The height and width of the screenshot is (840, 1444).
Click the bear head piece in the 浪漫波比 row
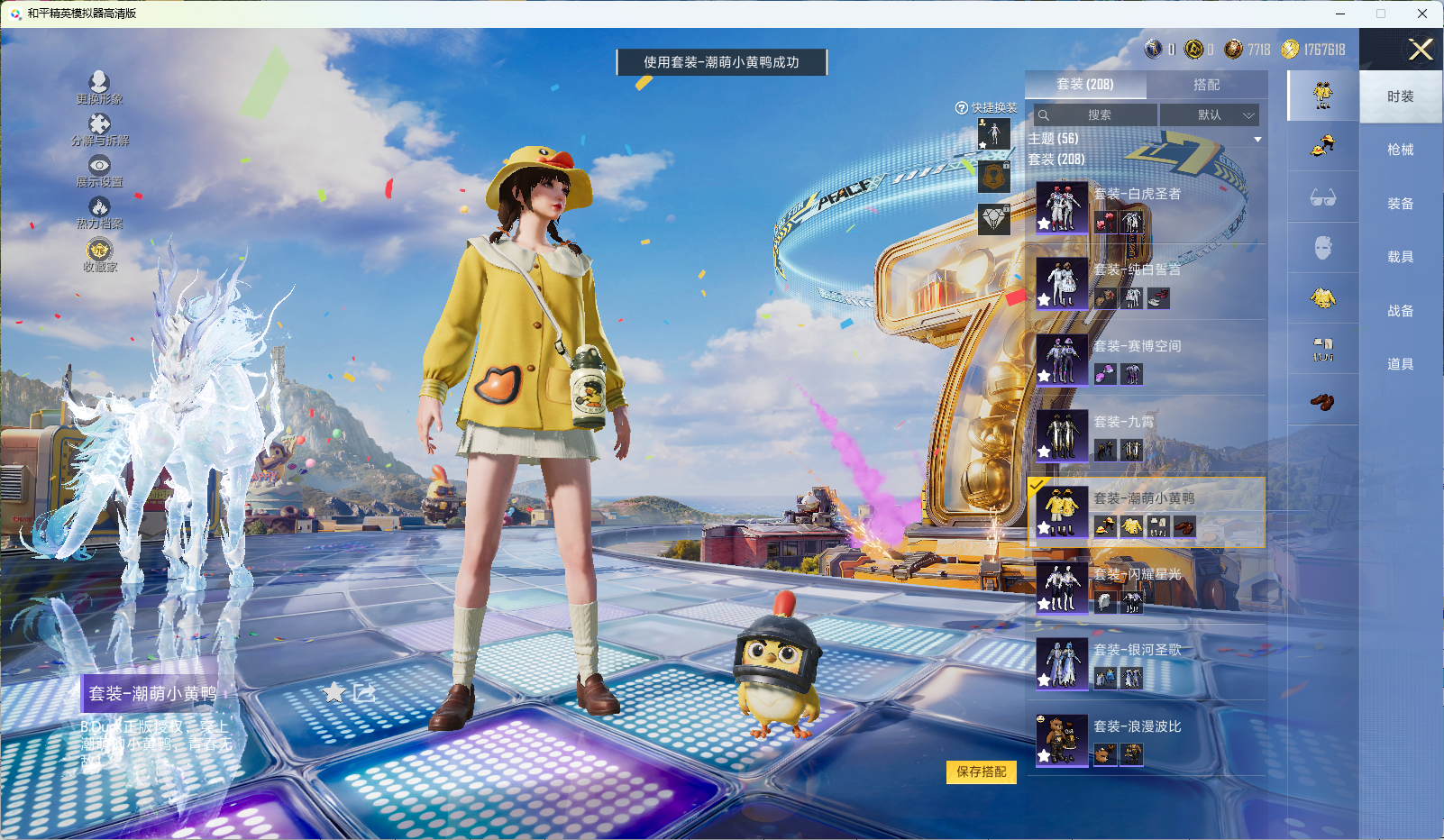[1105, 754]
